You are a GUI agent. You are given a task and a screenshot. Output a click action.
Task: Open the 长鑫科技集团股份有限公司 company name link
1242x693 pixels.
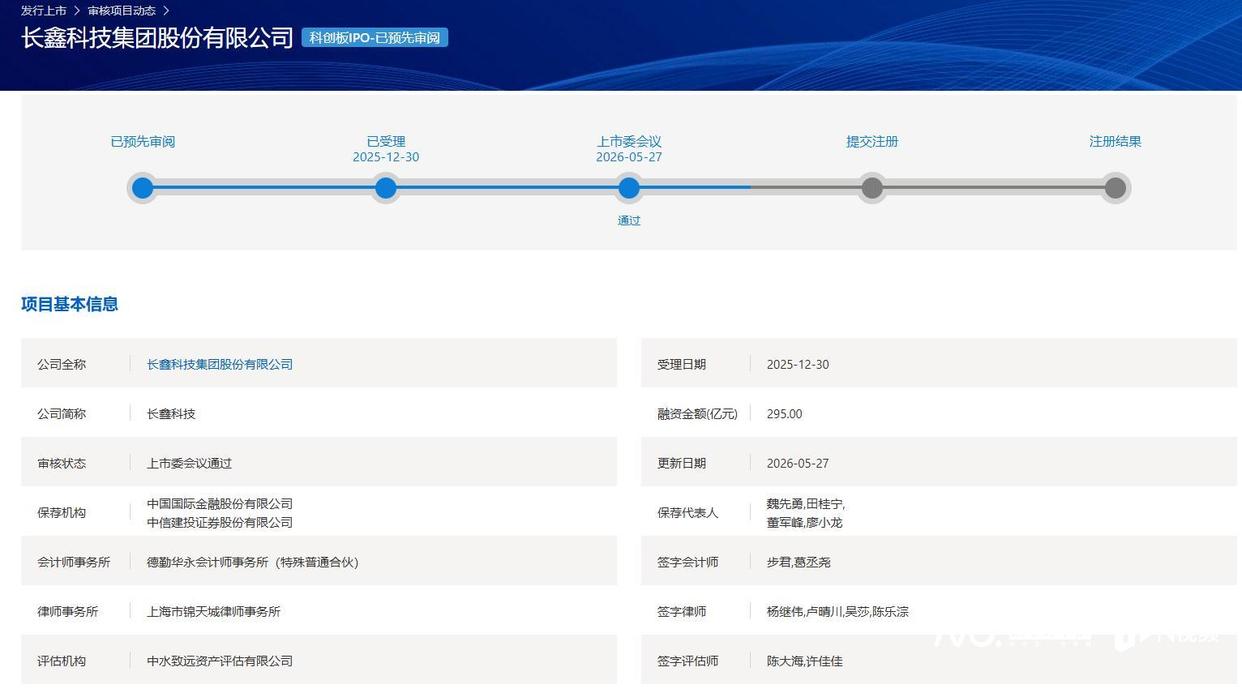tap(220, 365)
